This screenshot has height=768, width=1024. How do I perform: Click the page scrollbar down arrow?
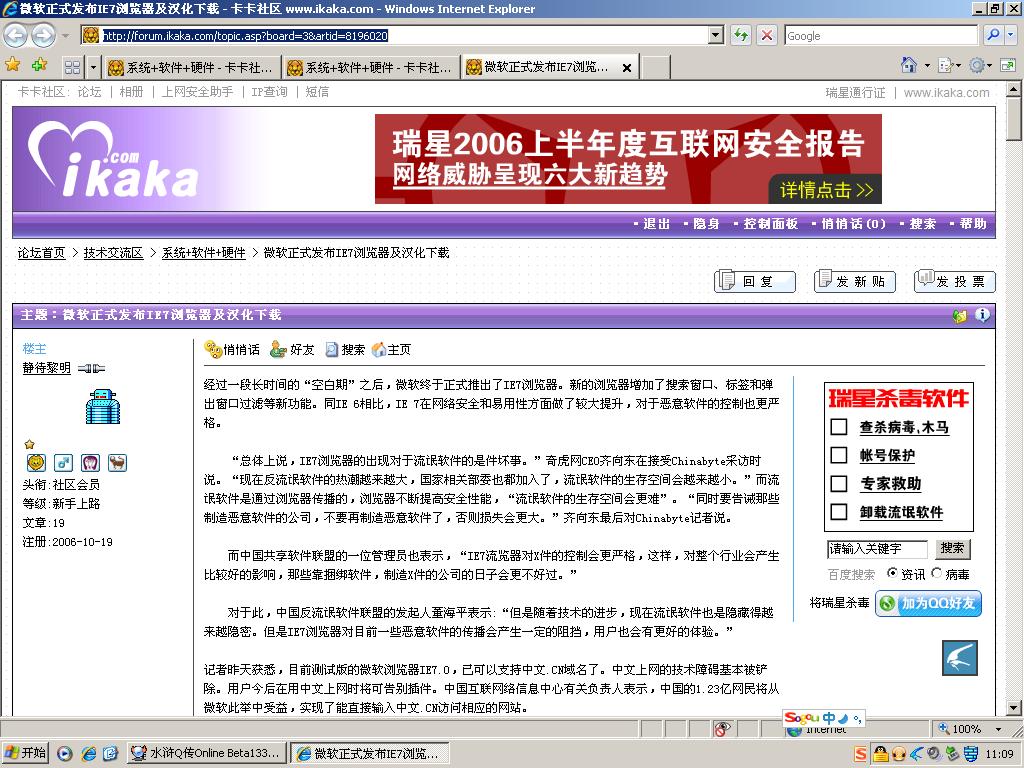pyautogui.click(x=1014, y=707)
